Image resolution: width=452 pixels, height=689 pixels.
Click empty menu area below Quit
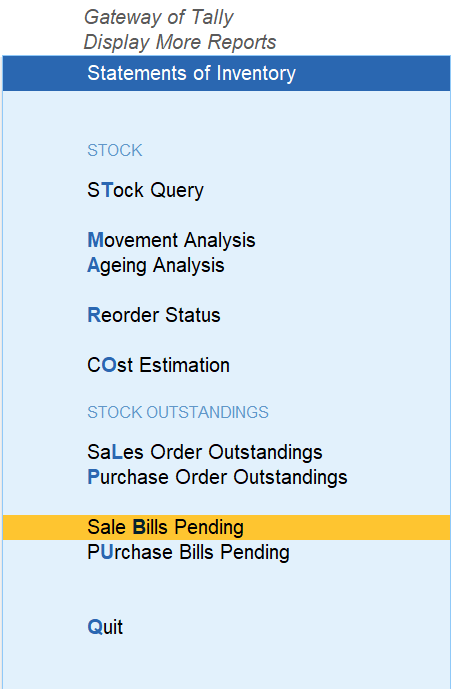[226, 666]
